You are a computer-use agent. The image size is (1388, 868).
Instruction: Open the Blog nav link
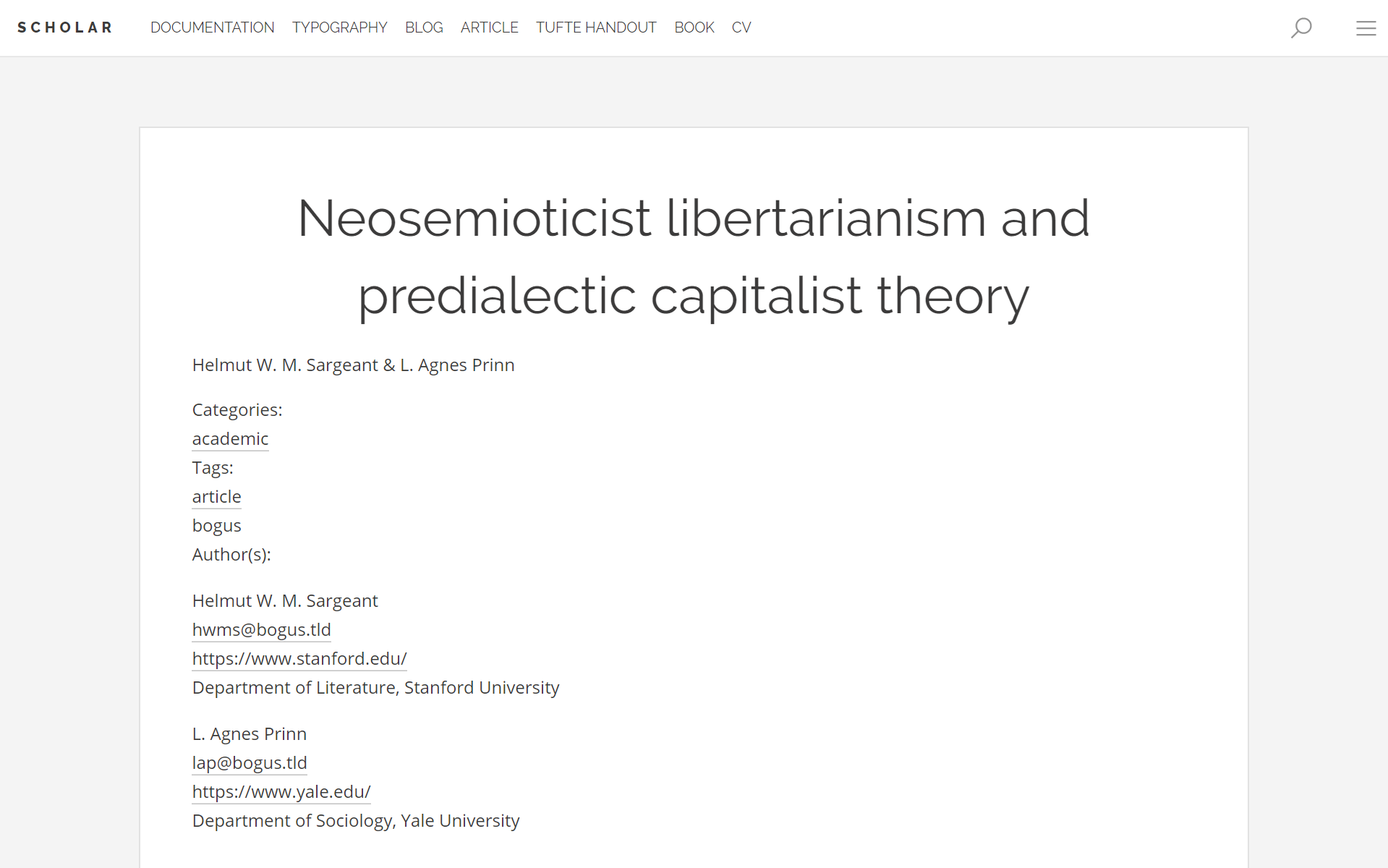pyautogui.click(x=424, y=27)
